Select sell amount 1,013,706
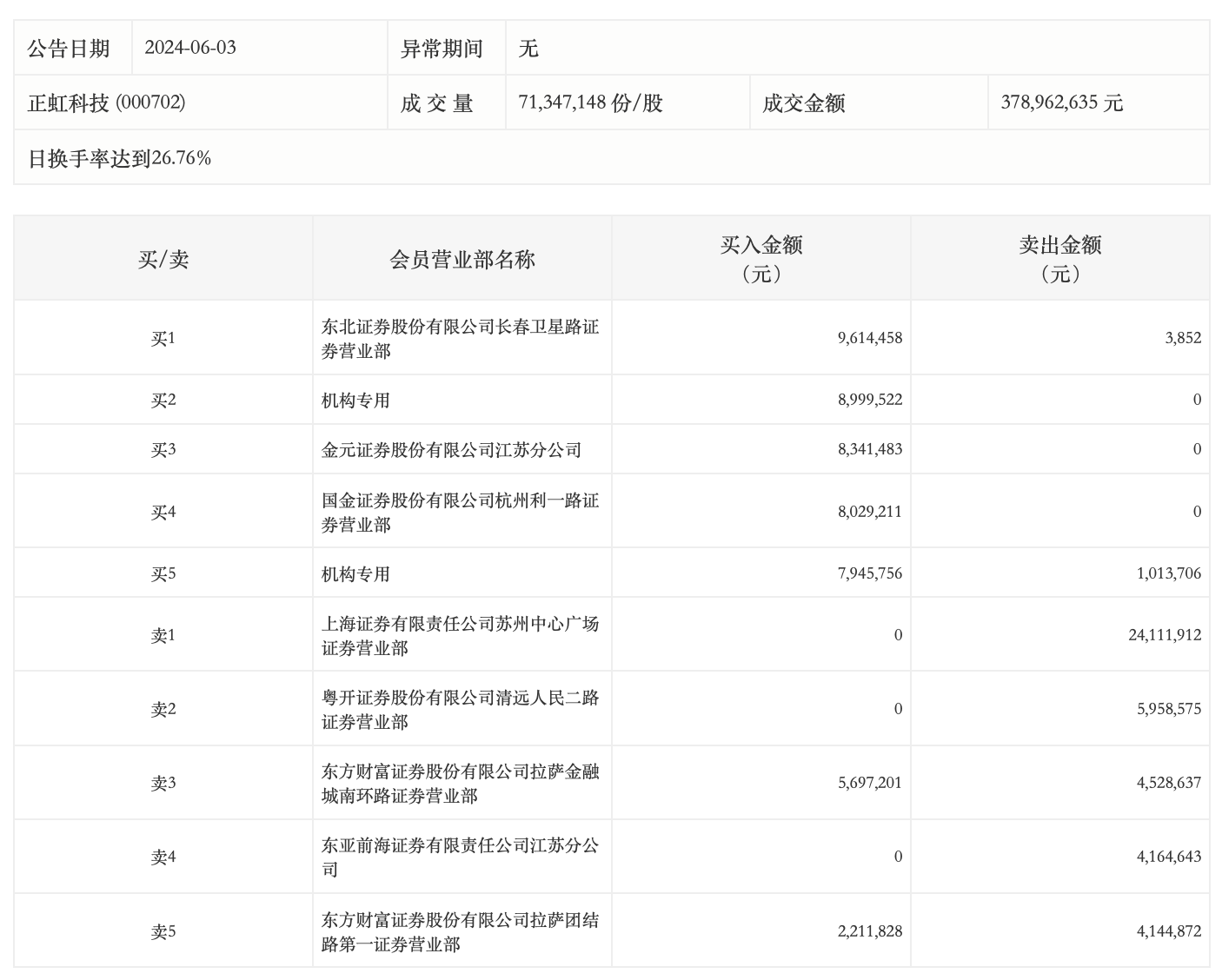The image size is (1222, 980). point(1169,573)
